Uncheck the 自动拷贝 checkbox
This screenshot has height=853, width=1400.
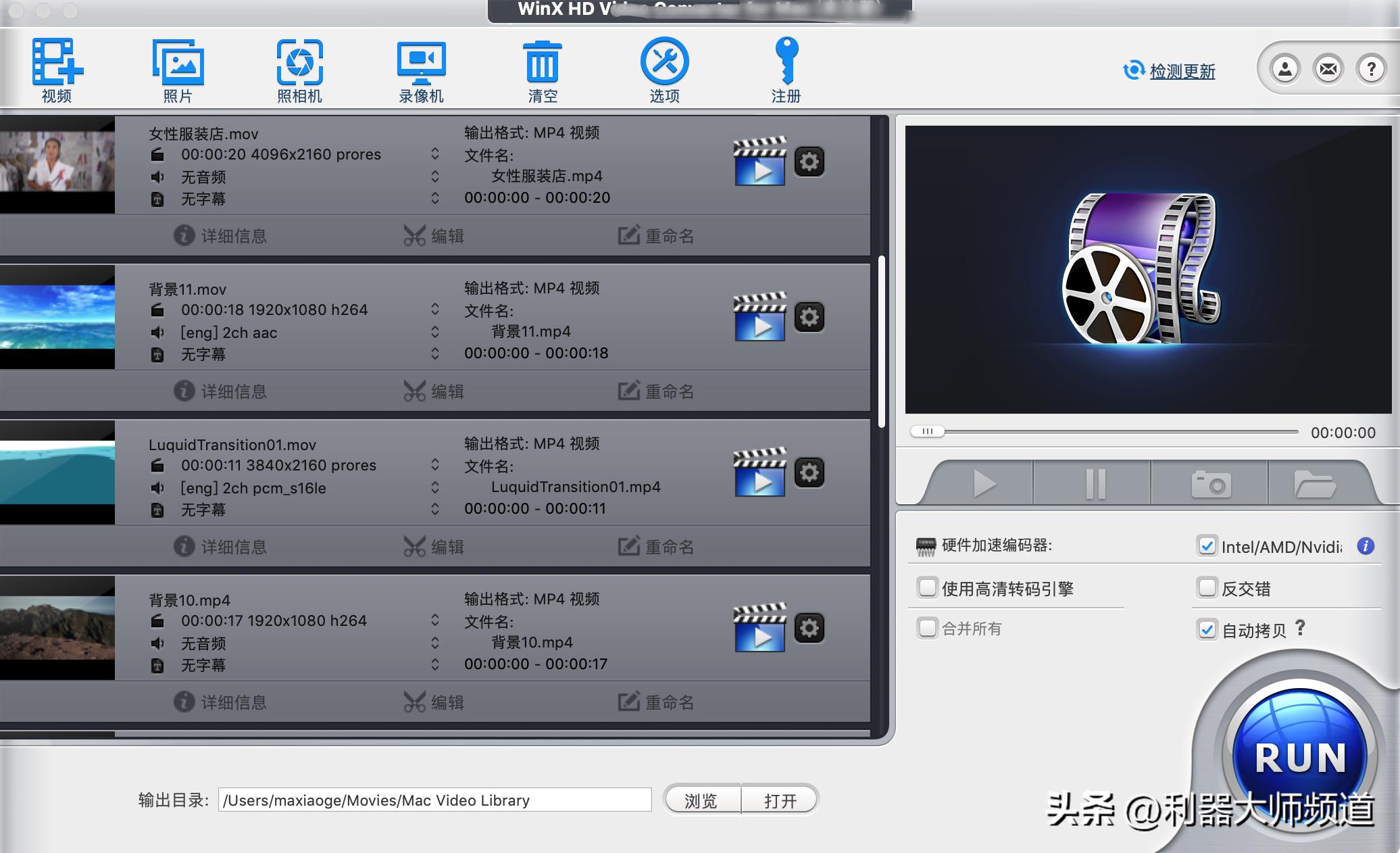pos(1207,629)
